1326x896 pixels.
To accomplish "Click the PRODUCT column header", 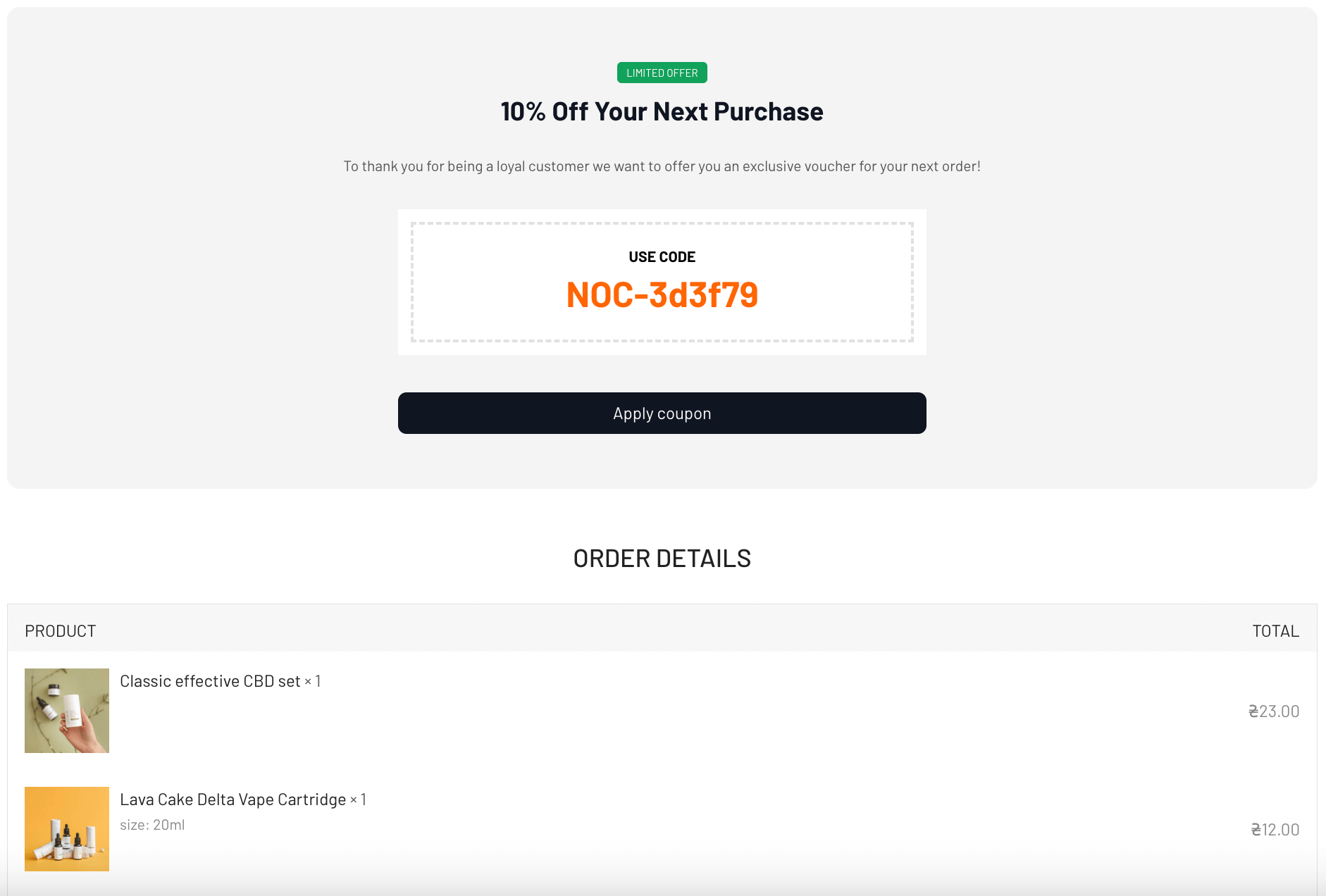I will (x=61, y=631).
